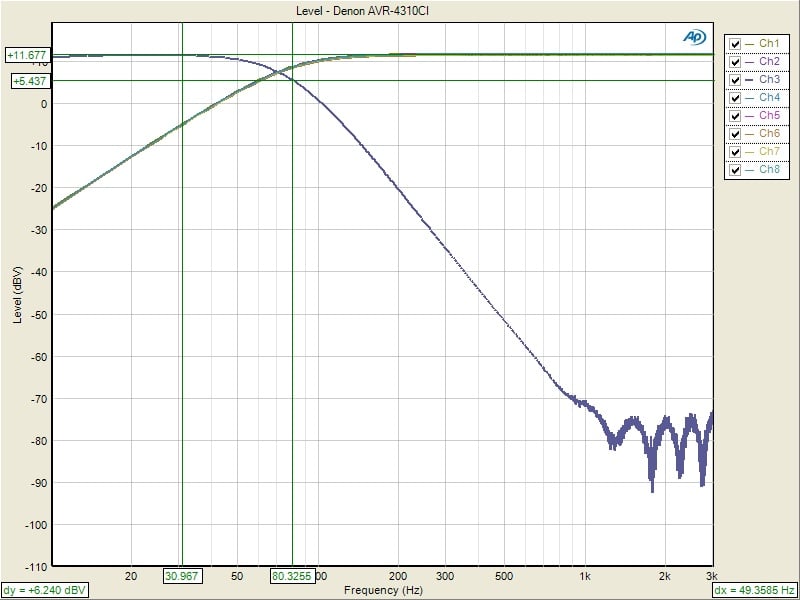This screenshot has height=600, width=800.
Task: Toggle visibility of Ch5 in legend
Action: 736,116
